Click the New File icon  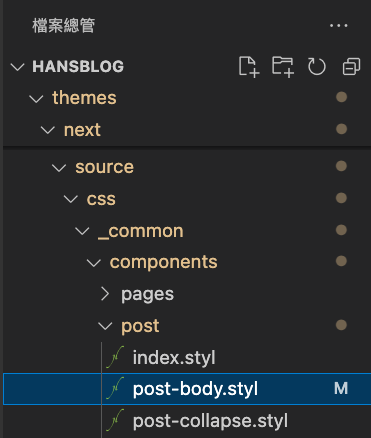click(249, 67)
